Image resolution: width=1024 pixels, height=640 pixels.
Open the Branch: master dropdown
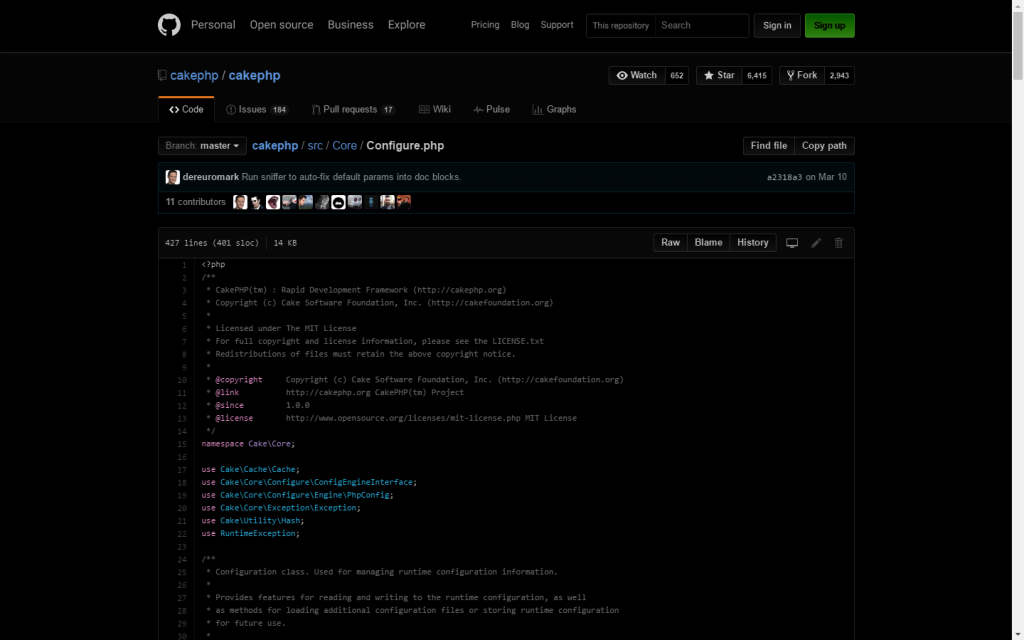coord(202,146)
